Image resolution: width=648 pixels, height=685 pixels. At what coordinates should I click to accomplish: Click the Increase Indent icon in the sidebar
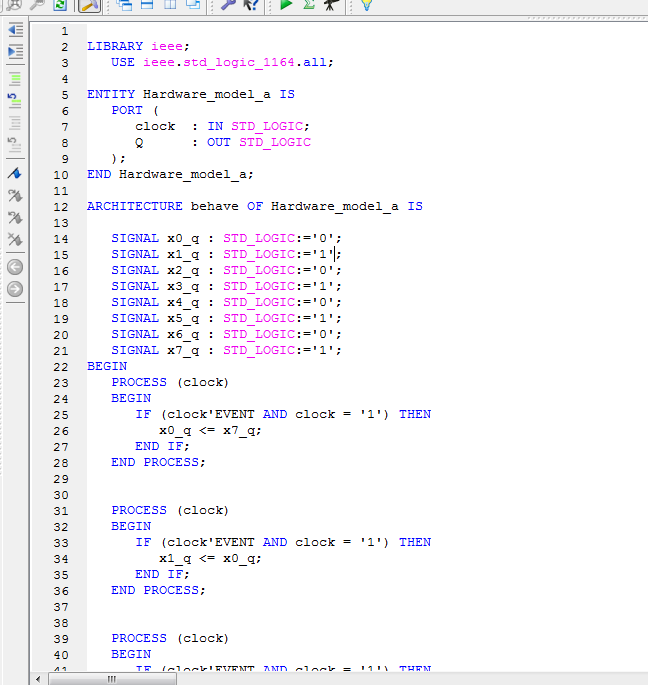point(15,51)
